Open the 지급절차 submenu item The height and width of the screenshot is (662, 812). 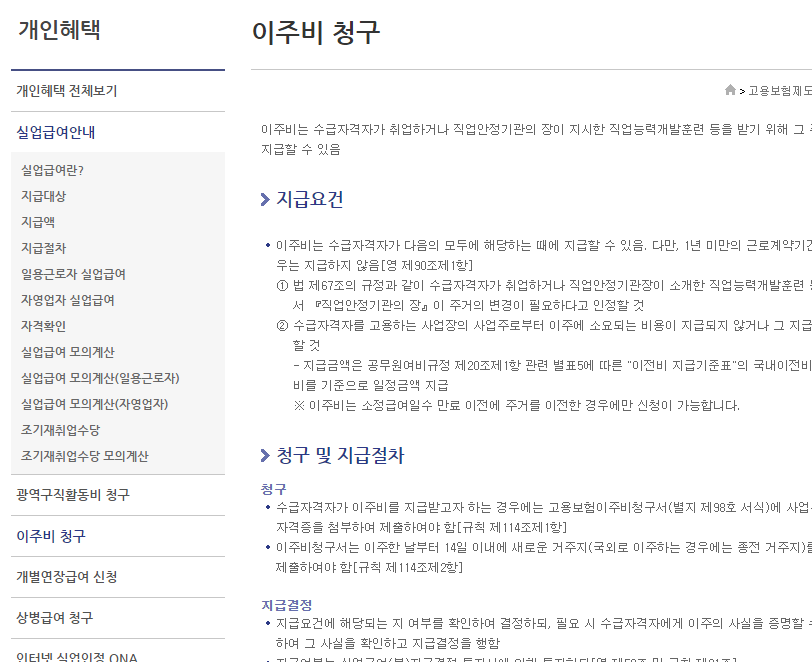pyautogui.click(x=46, y=248)
